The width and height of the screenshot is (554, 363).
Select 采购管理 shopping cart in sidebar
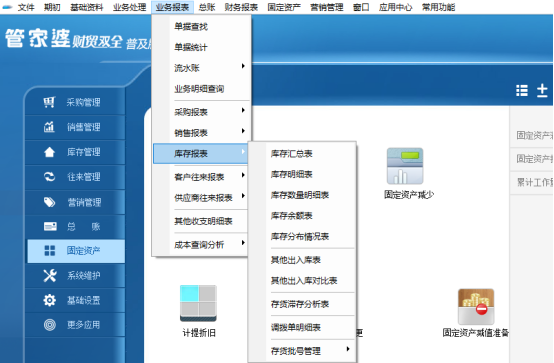75,103
